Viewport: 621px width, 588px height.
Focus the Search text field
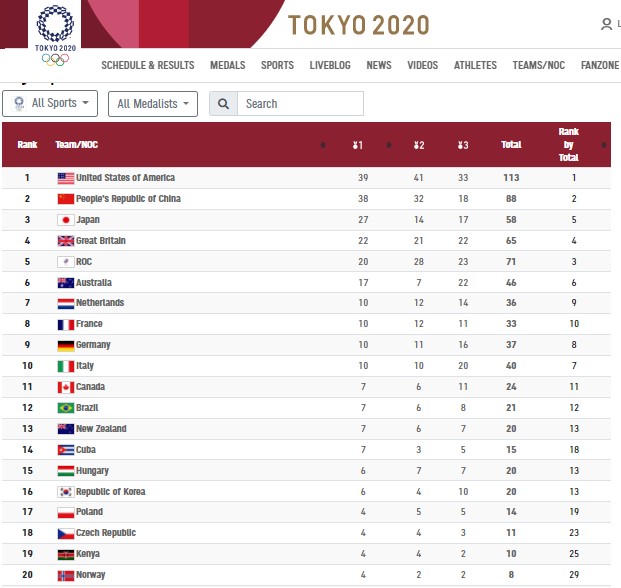point(300,104)
